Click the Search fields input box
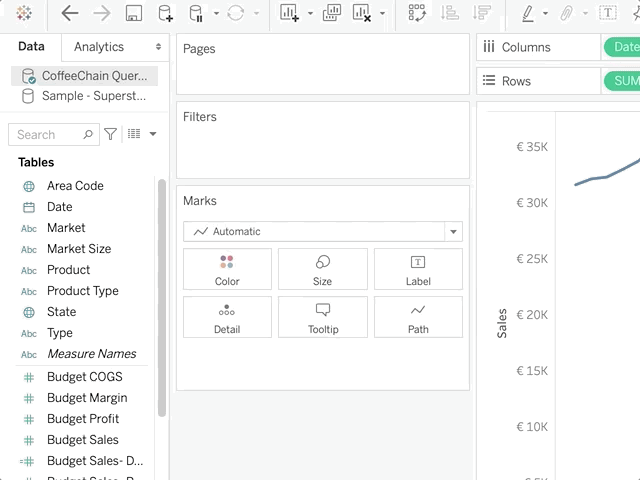Image resolution: width=640 pixels, height=480 pixels. pos(48,134)
